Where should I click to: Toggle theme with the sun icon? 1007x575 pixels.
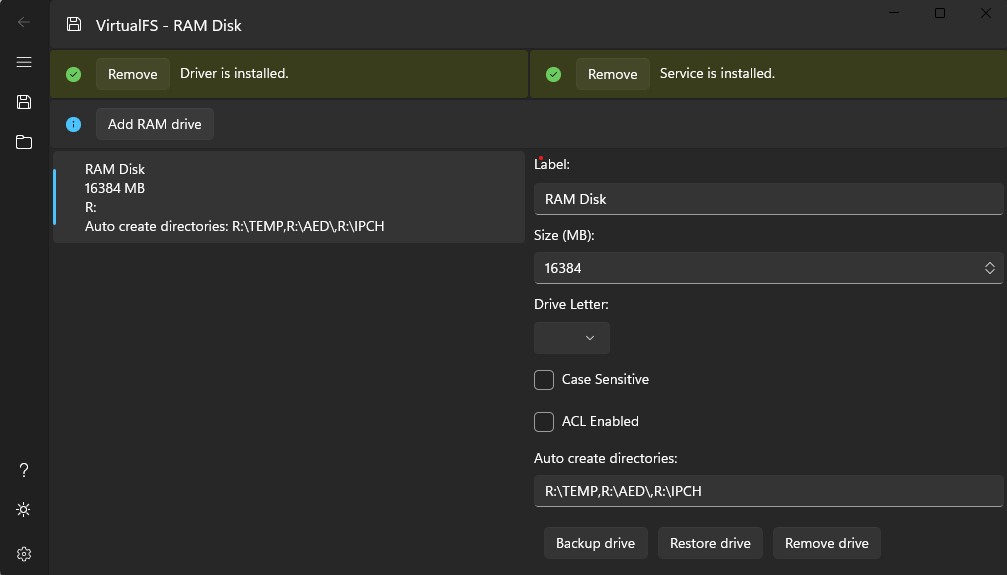[x=24, y=510]
